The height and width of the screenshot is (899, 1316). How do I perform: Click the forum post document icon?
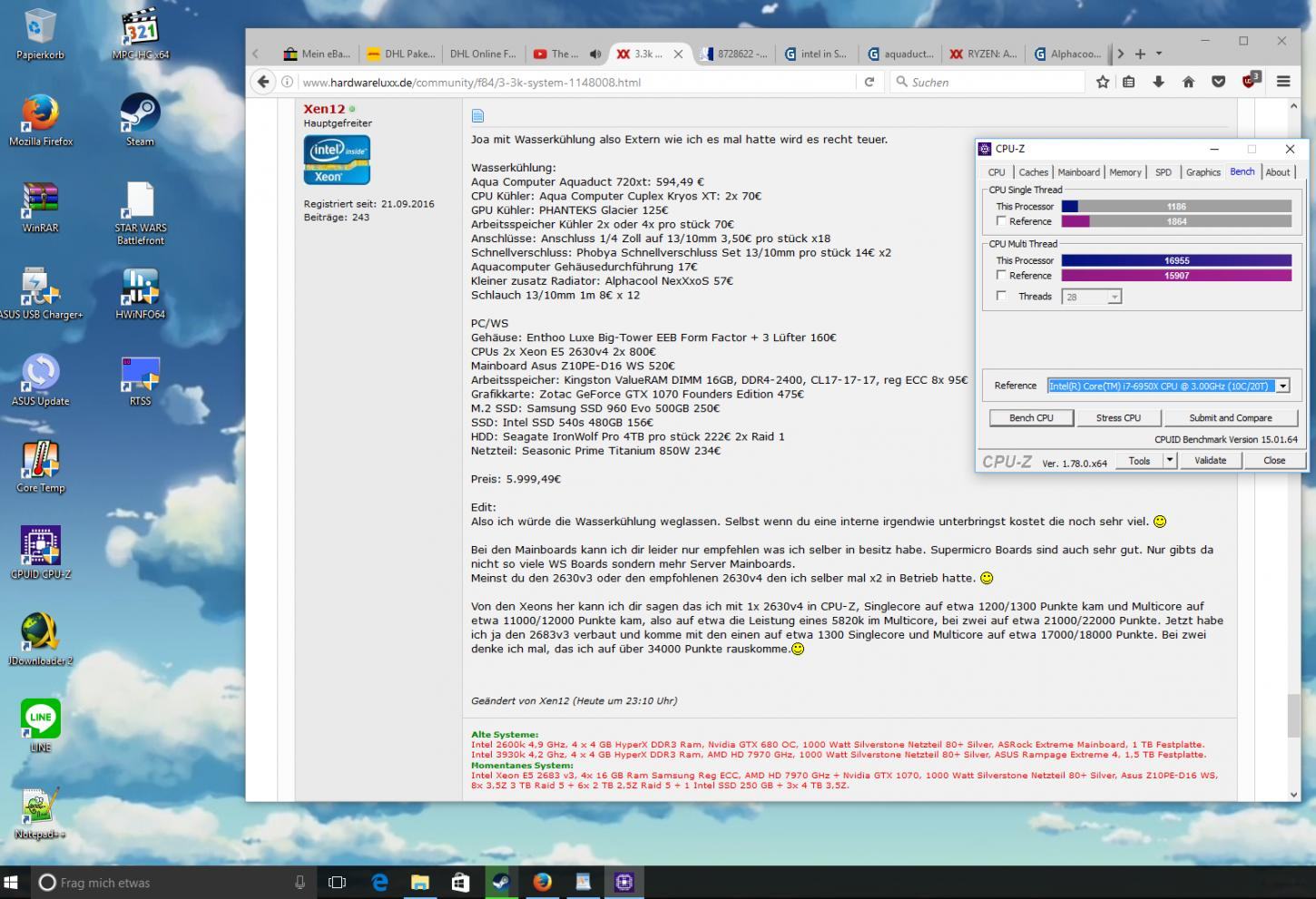coord(477,115)
